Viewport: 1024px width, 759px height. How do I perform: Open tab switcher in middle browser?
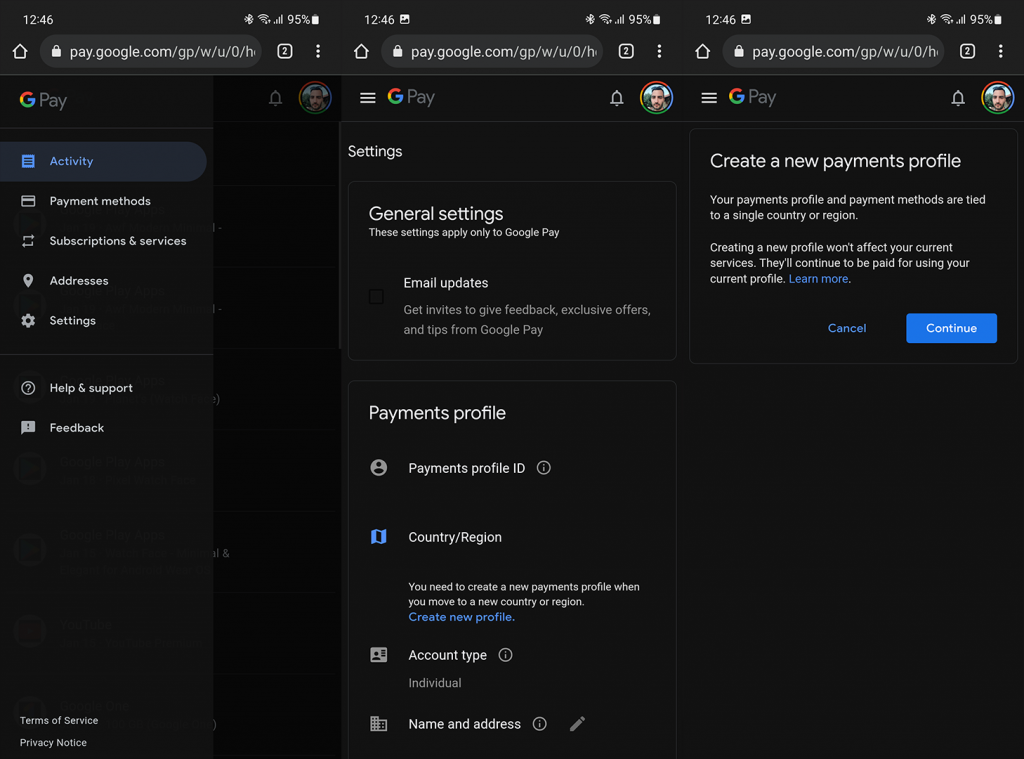pos(626,51)
